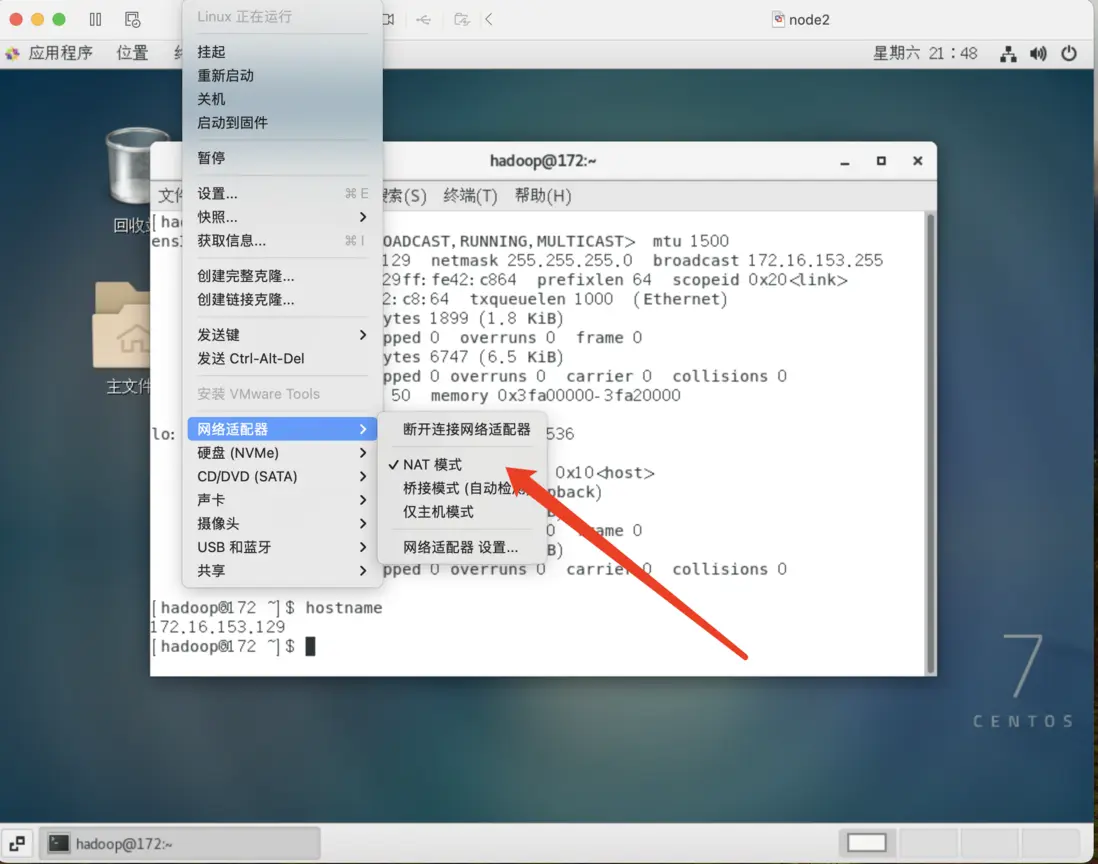Expand the 硬盘 (NVMe) submenu
The width and height of the screenshot is (1098, 864).
point(282,453)
